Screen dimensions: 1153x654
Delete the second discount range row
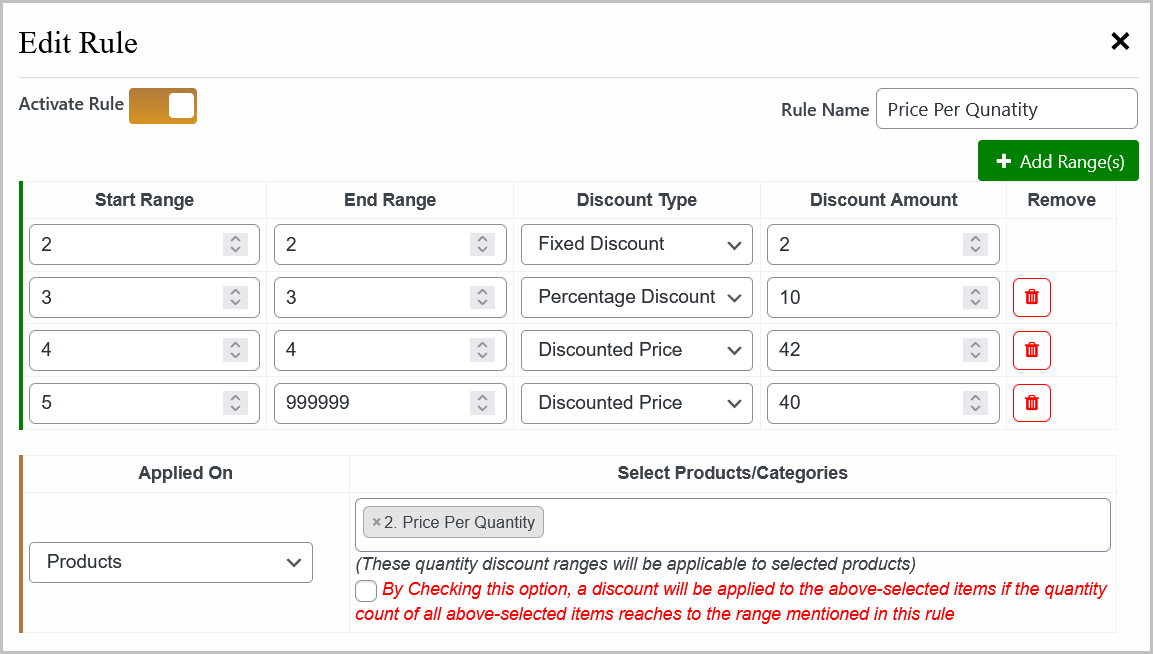tap(1031, 297)
